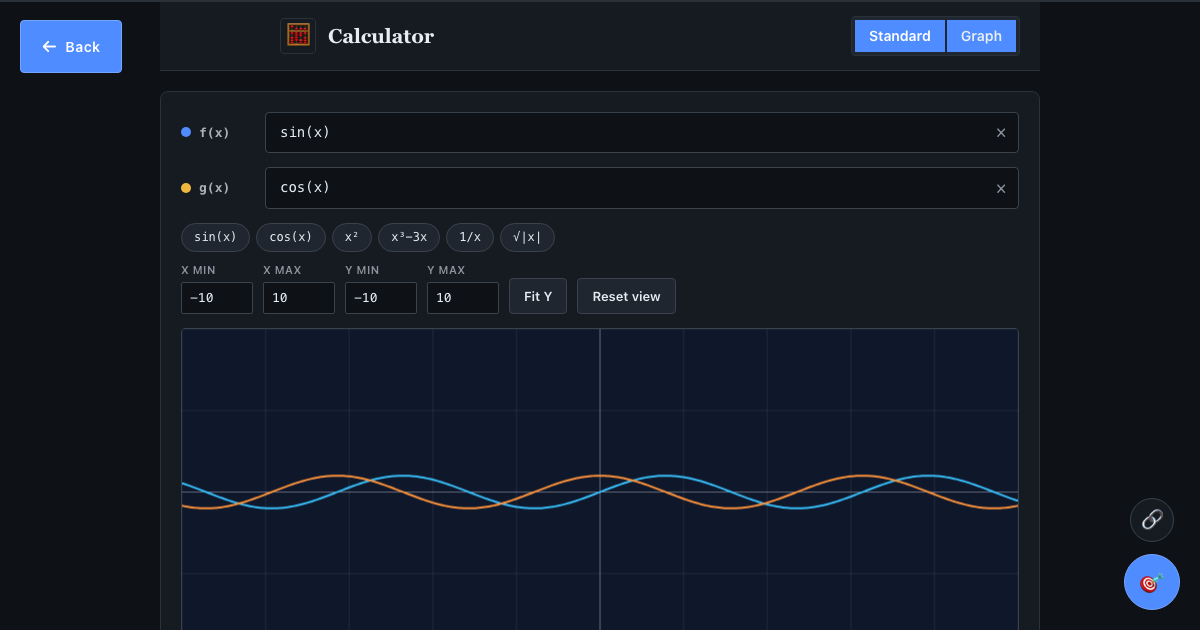
Task: Switch to the Graph tab
Action: [981, 36]
